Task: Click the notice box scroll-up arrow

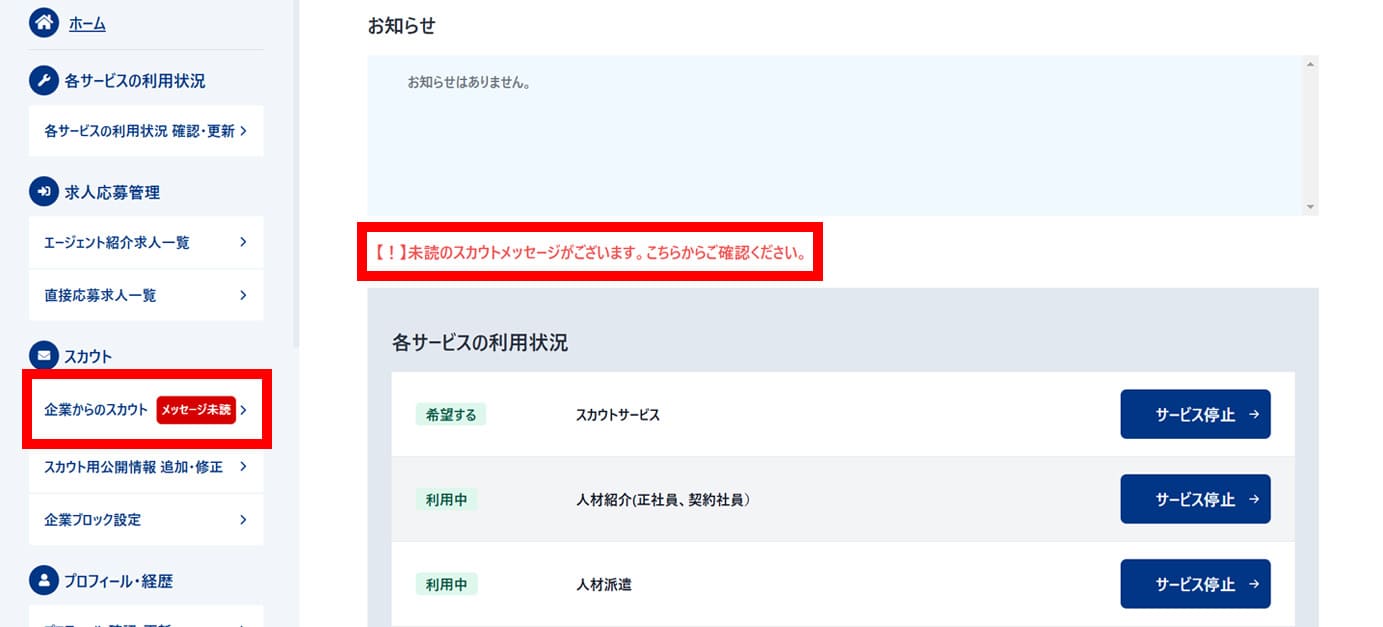Action: 1310,64
